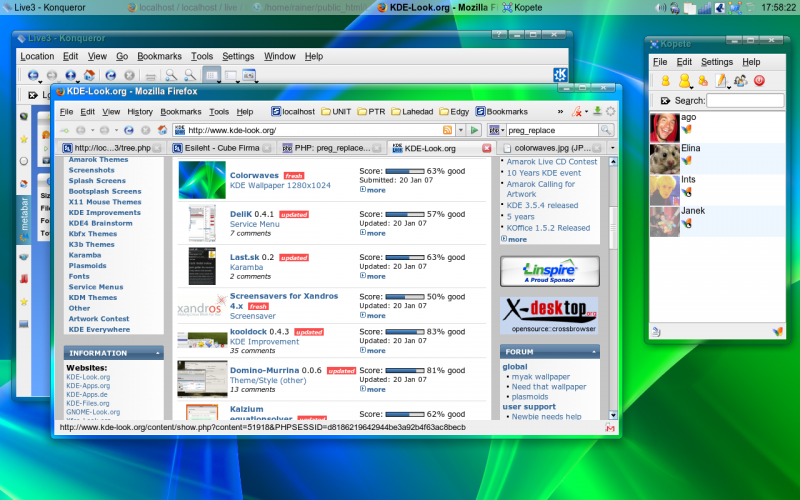Click the search magnifier beside the preg_replace field
Screen dimensions: 800x500
pyautogui.click(x=606, y=130)
